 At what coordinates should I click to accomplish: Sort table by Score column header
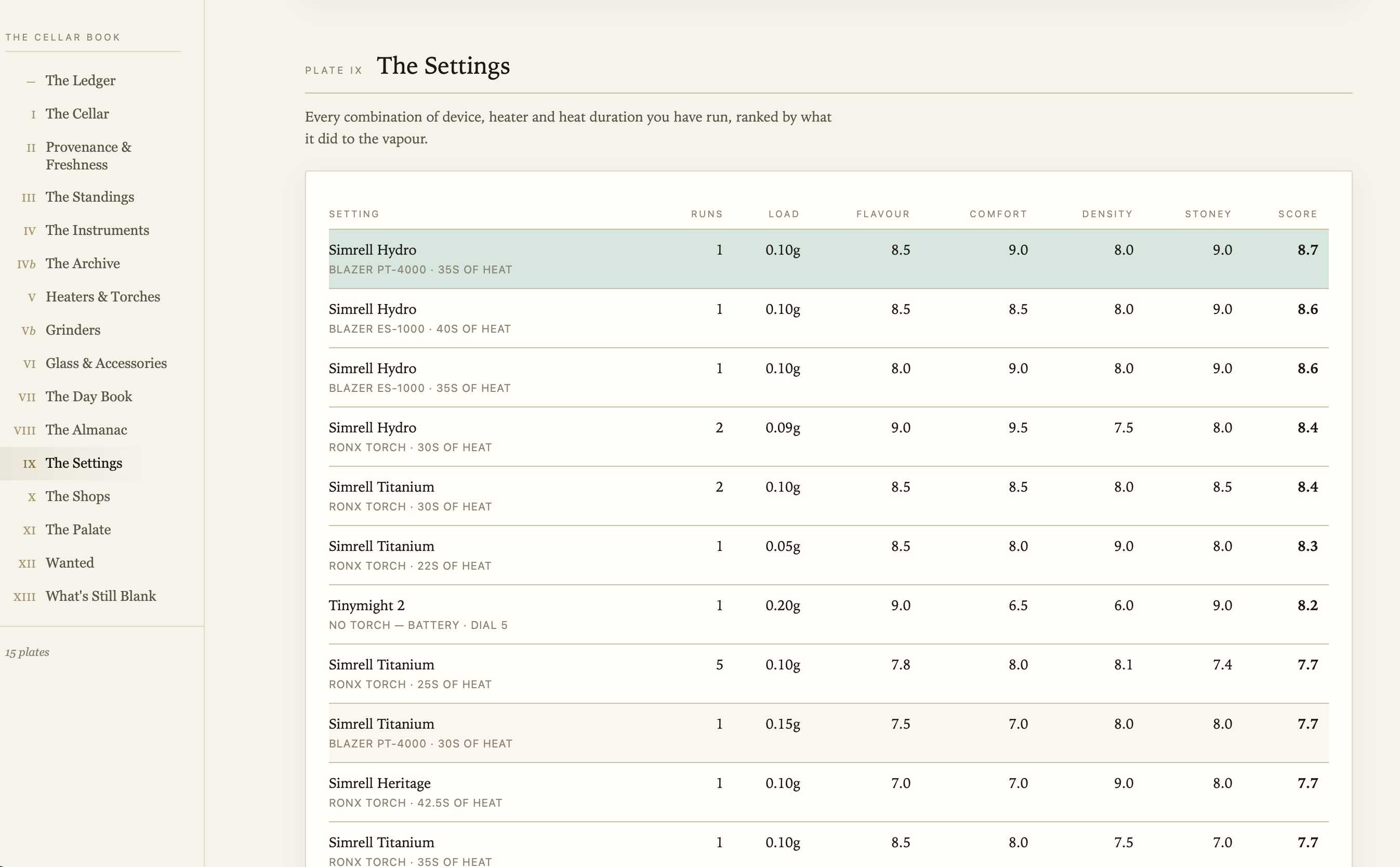pos(1298,214)
